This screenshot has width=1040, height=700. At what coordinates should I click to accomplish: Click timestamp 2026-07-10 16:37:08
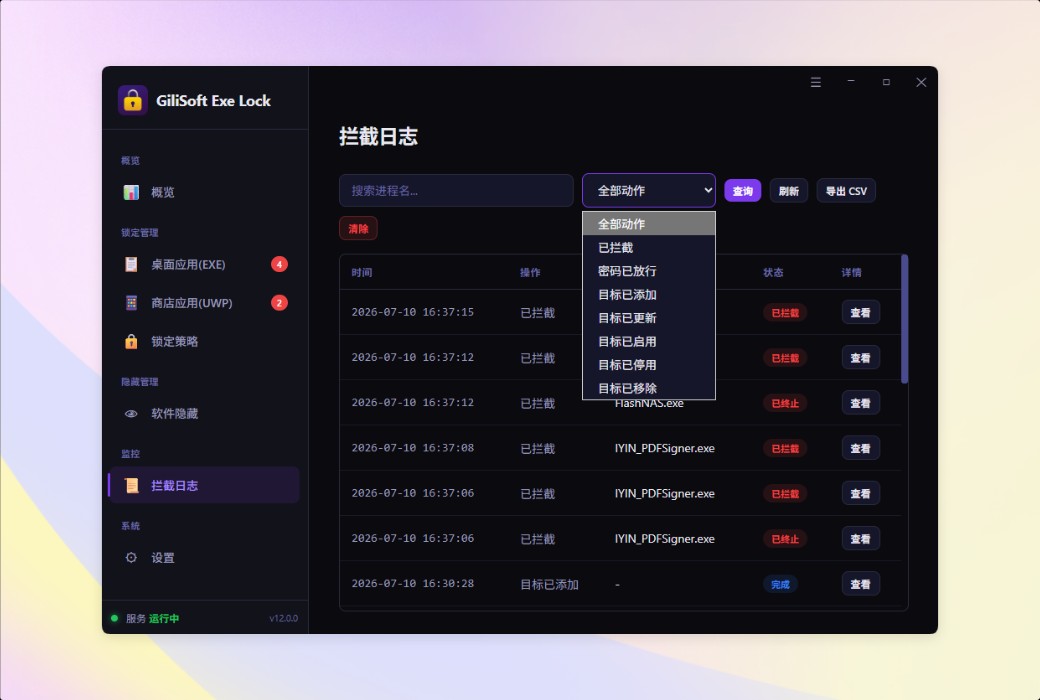(413, 448)
